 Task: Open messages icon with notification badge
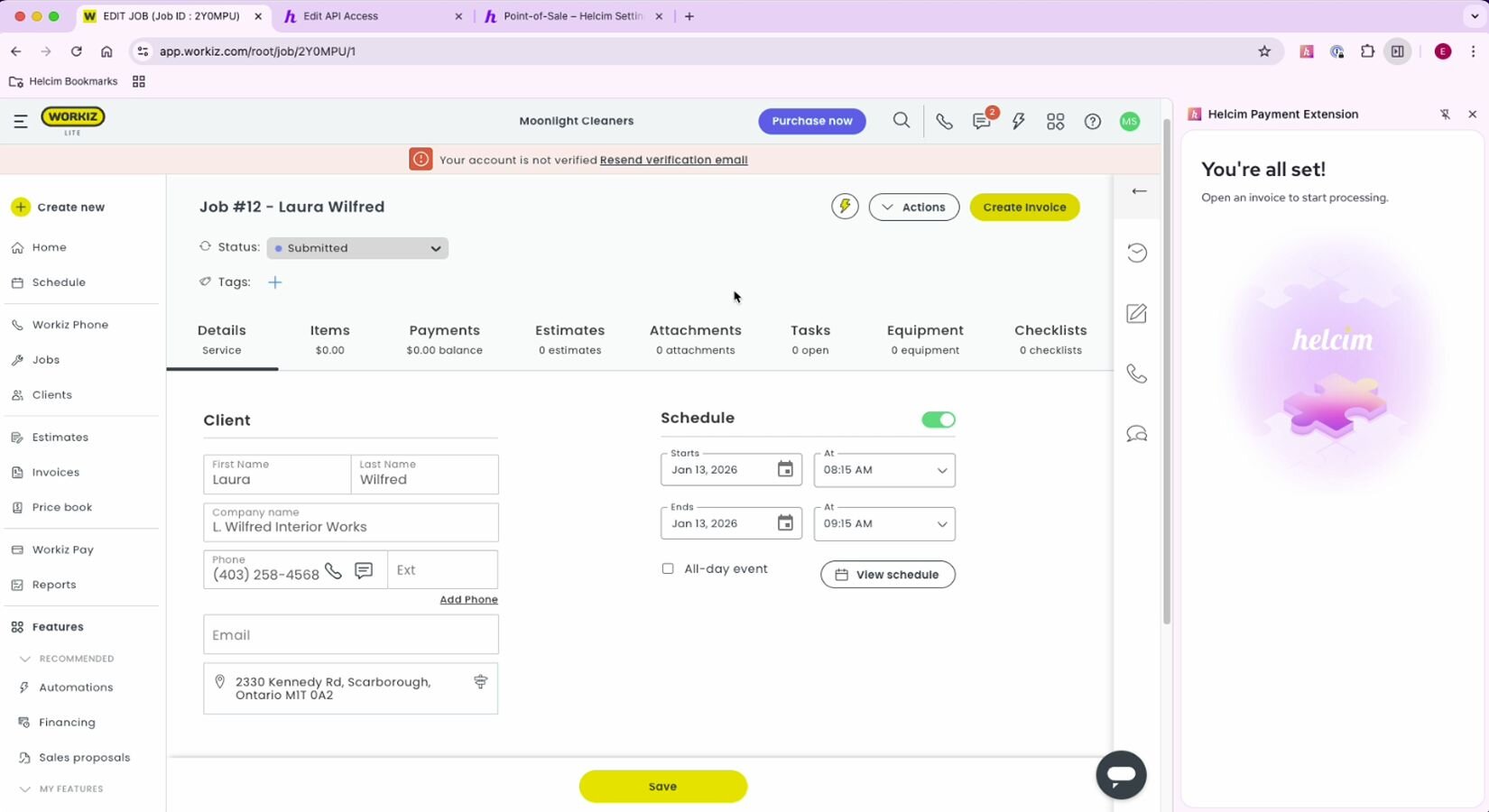coord(982,122)
